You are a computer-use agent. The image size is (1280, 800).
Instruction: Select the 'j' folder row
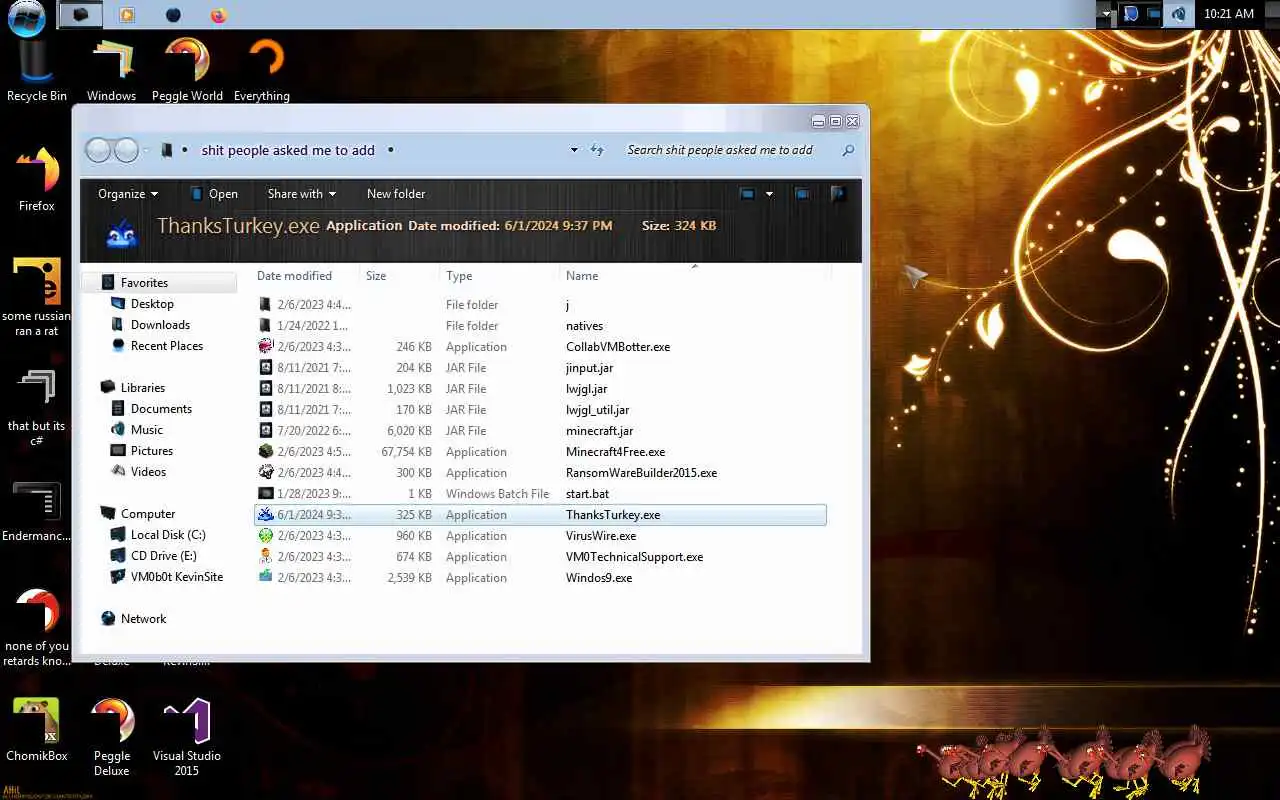pyautogui.click(x=540, y=305)
